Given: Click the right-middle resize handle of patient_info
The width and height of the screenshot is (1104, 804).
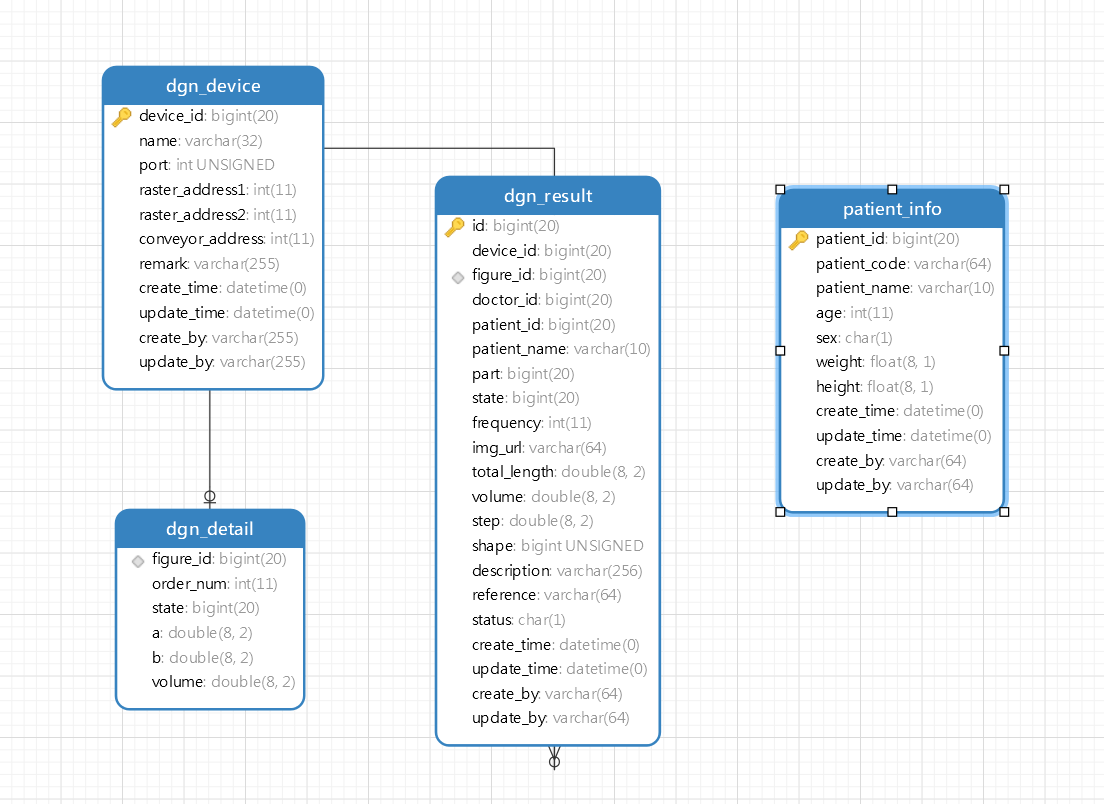Looking at the screenshot, I should coord(1004,350).
